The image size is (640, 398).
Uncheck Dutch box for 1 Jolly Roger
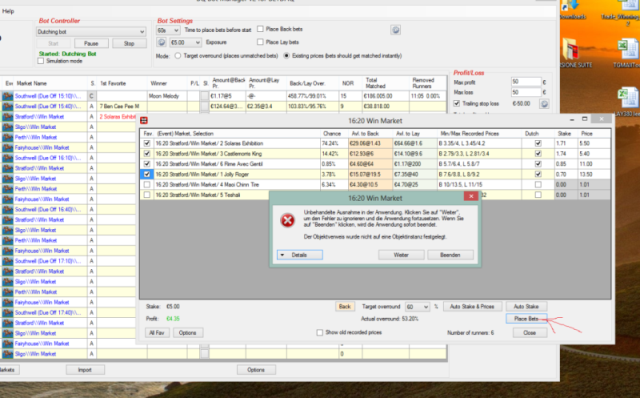538,174
